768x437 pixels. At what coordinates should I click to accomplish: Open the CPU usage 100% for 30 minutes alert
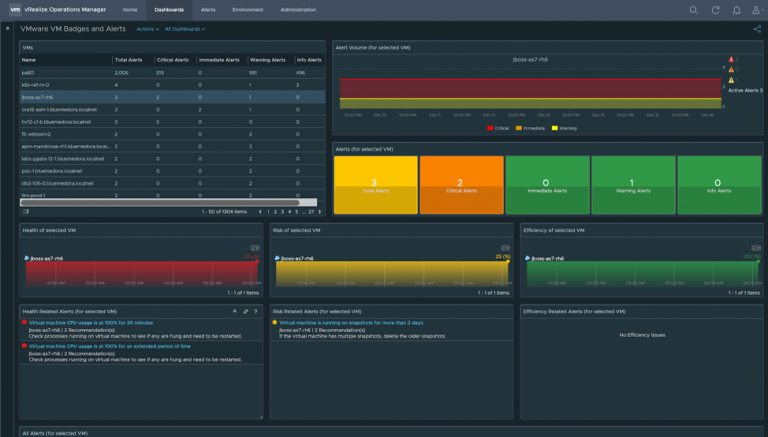91,323
